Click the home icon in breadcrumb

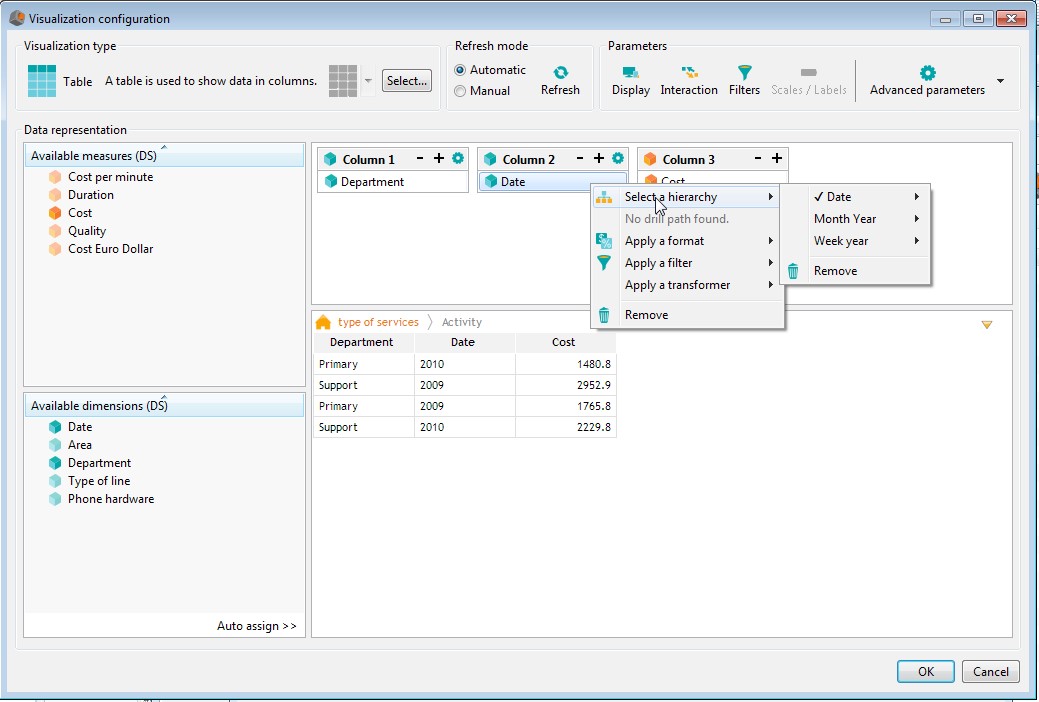click(x=323, y=322)
